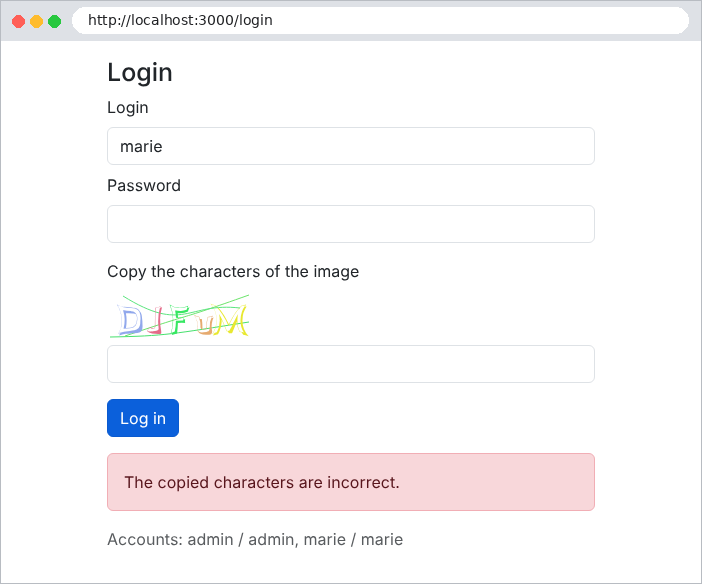Click the green letter F in captcha

tap(180, 319)
